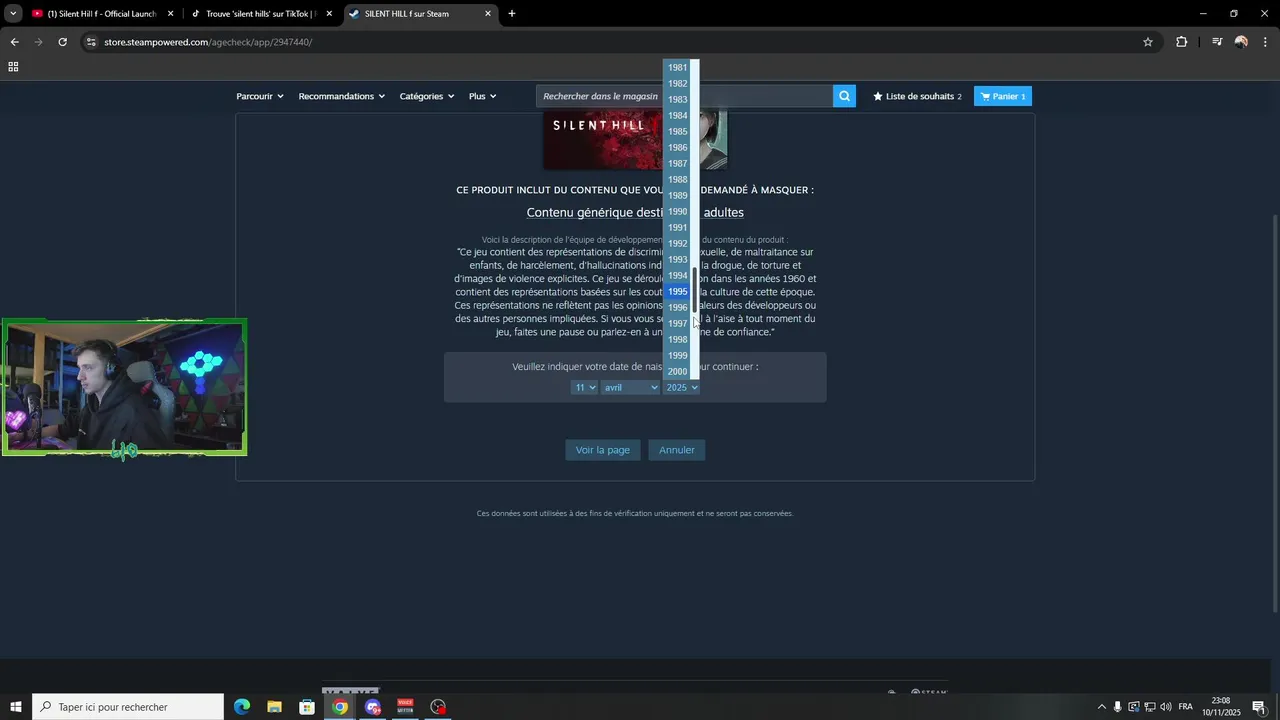The image size is (1280, 720).
Task: Click the year list scrollbar thumb
Action: point(695,290)
